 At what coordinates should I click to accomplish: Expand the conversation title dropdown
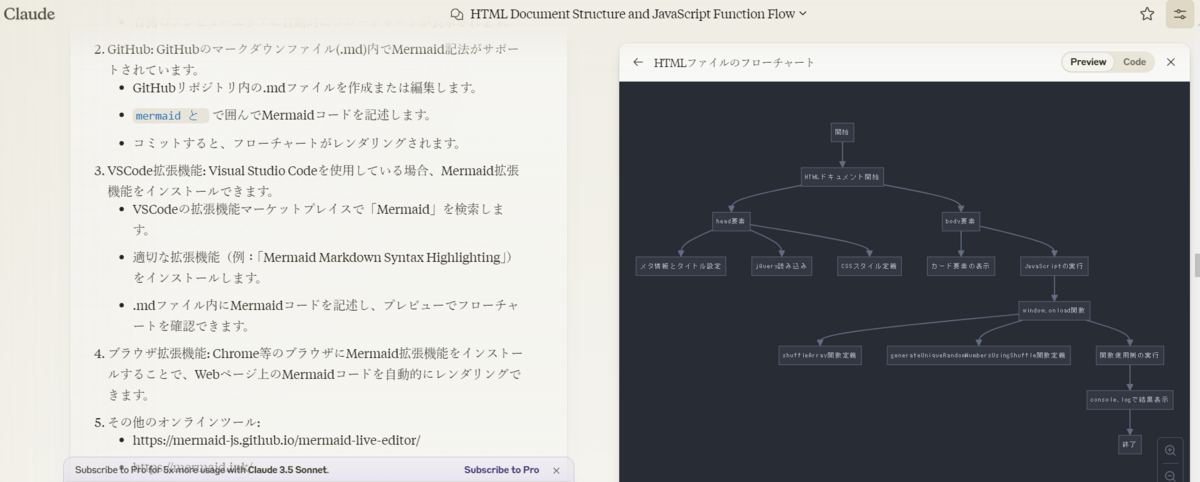[803, 14]
